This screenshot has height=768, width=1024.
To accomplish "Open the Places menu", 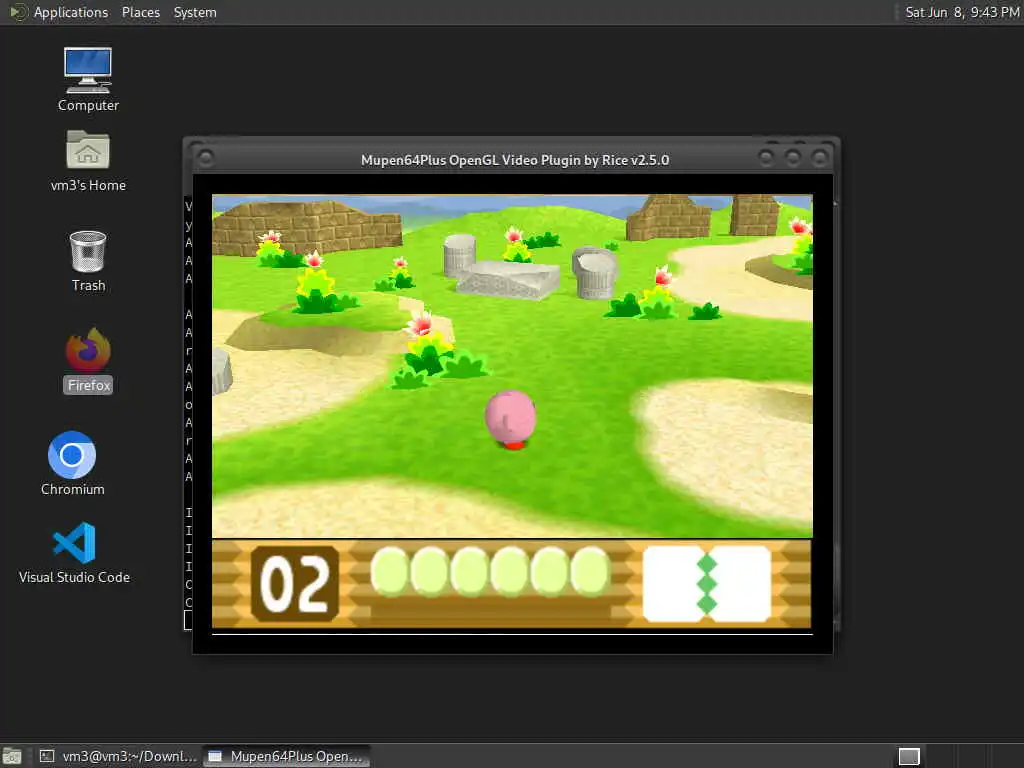I will (x=140, y=12).
